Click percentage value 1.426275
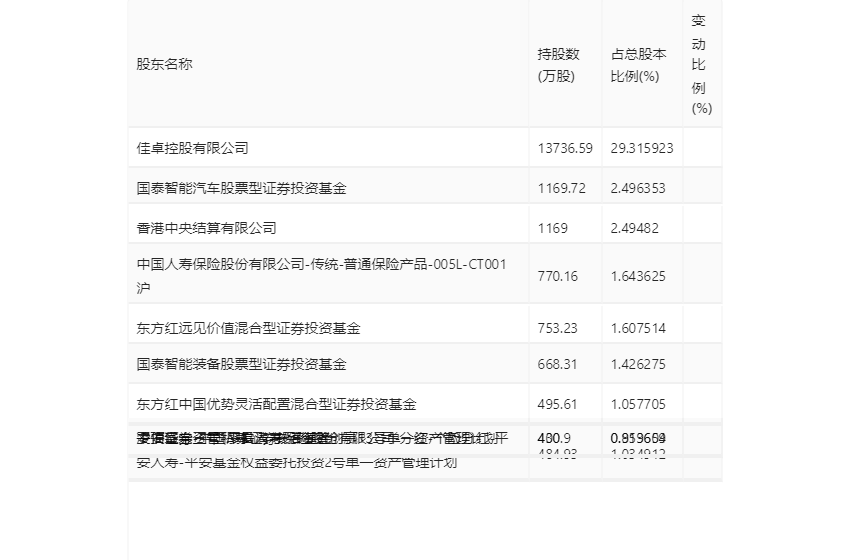This screenshot has width=850, height=560. coord(638,364)
